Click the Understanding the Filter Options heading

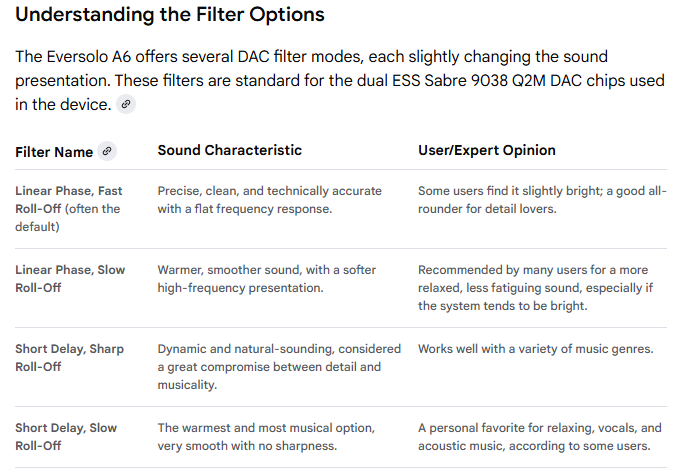[170, 15]
